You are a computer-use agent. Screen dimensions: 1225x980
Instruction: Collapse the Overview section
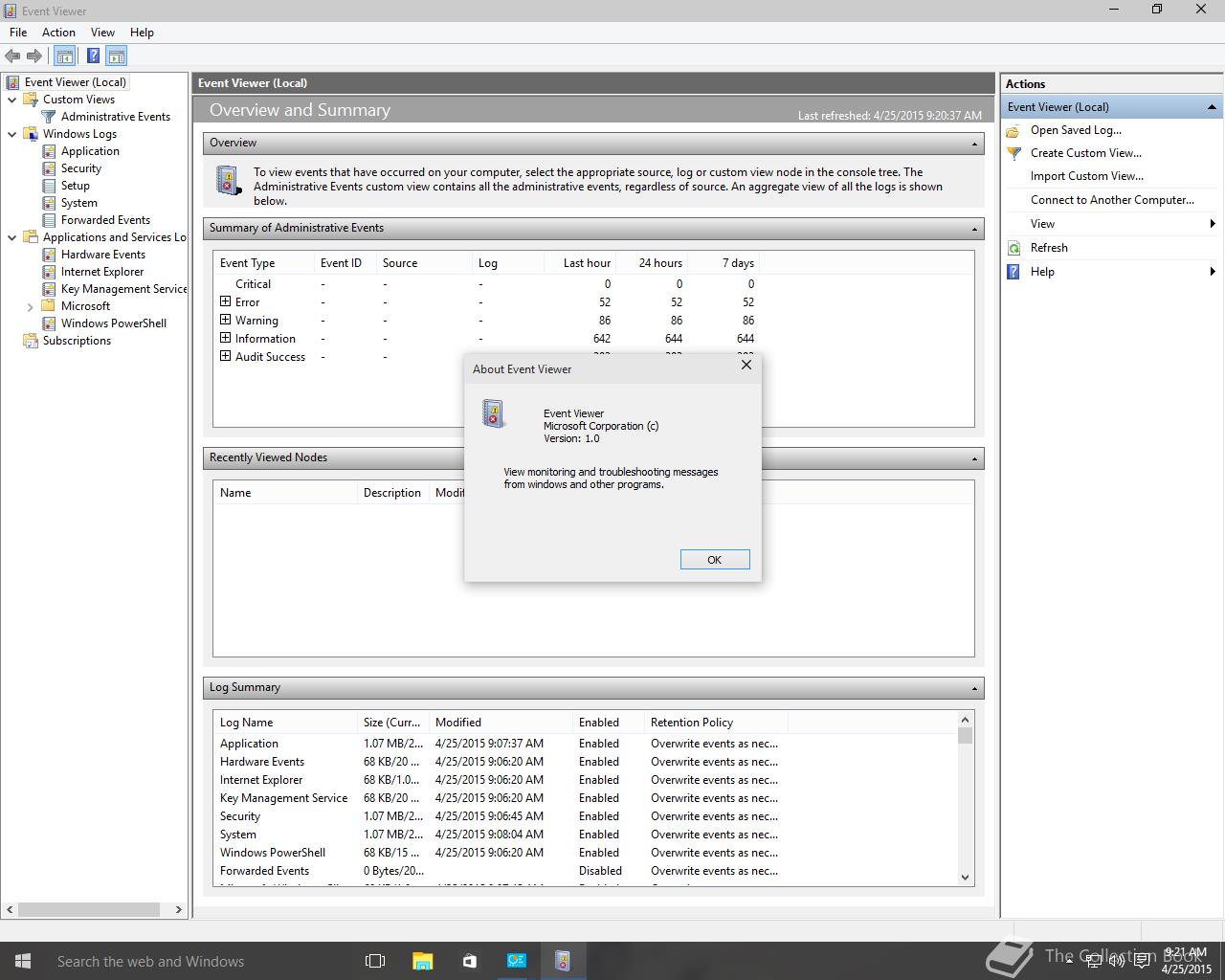pyautogui.click(x=974, y=144)
